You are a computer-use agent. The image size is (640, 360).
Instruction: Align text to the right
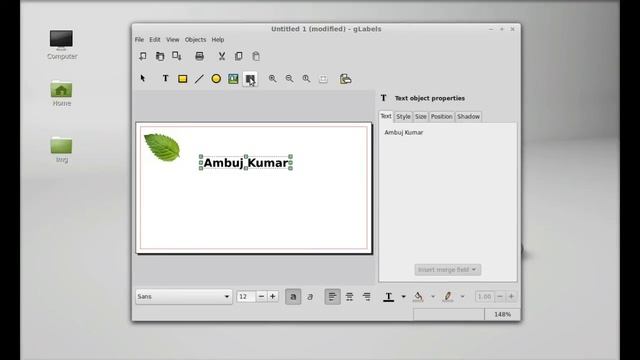point(367,297)
